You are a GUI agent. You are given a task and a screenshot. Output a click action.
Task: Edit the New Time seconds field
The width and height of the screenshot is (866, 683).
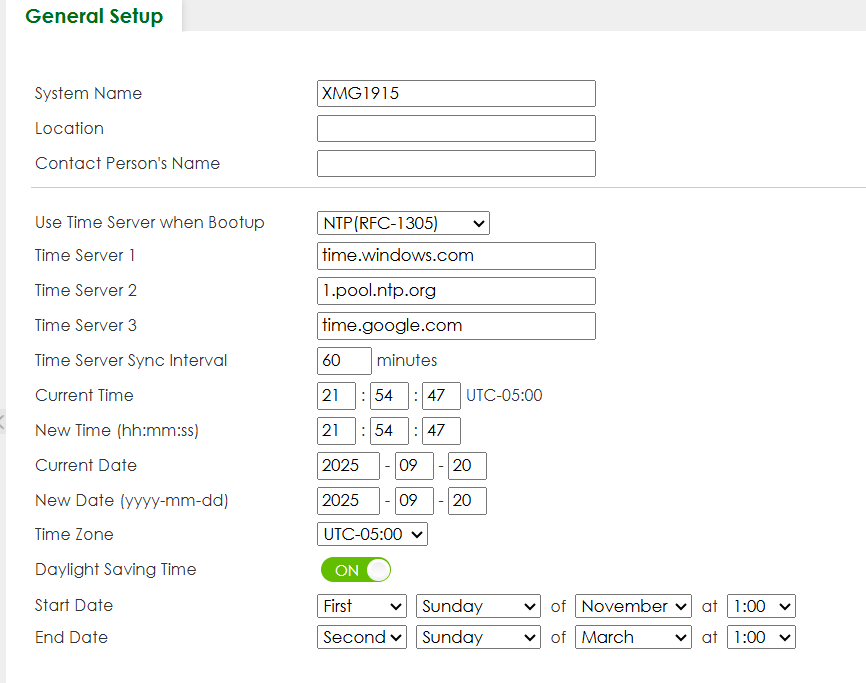pyautogui.click(x=441, y=431)
